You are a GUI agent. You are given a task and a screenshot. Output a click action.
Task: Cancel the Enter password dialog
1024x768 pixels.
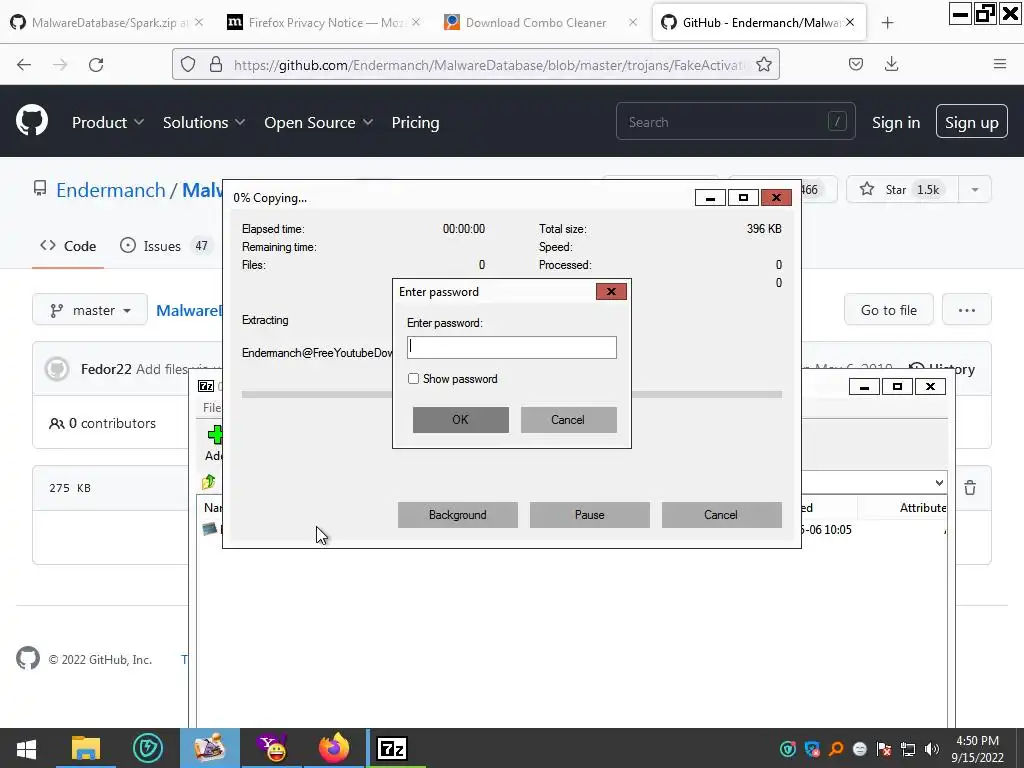(568, 420)
